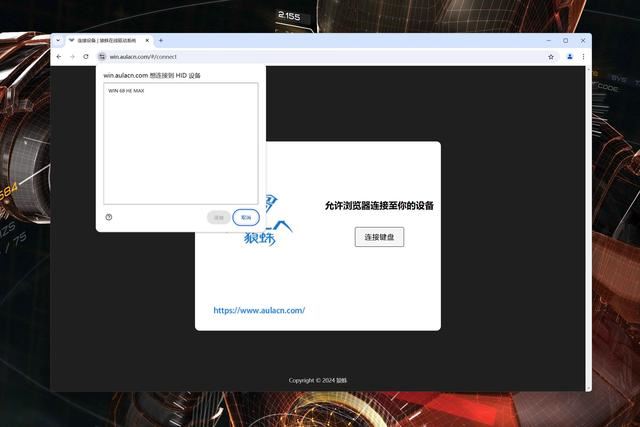
Task: Click the page vertical scrollbar
Action: pos(588,229)
